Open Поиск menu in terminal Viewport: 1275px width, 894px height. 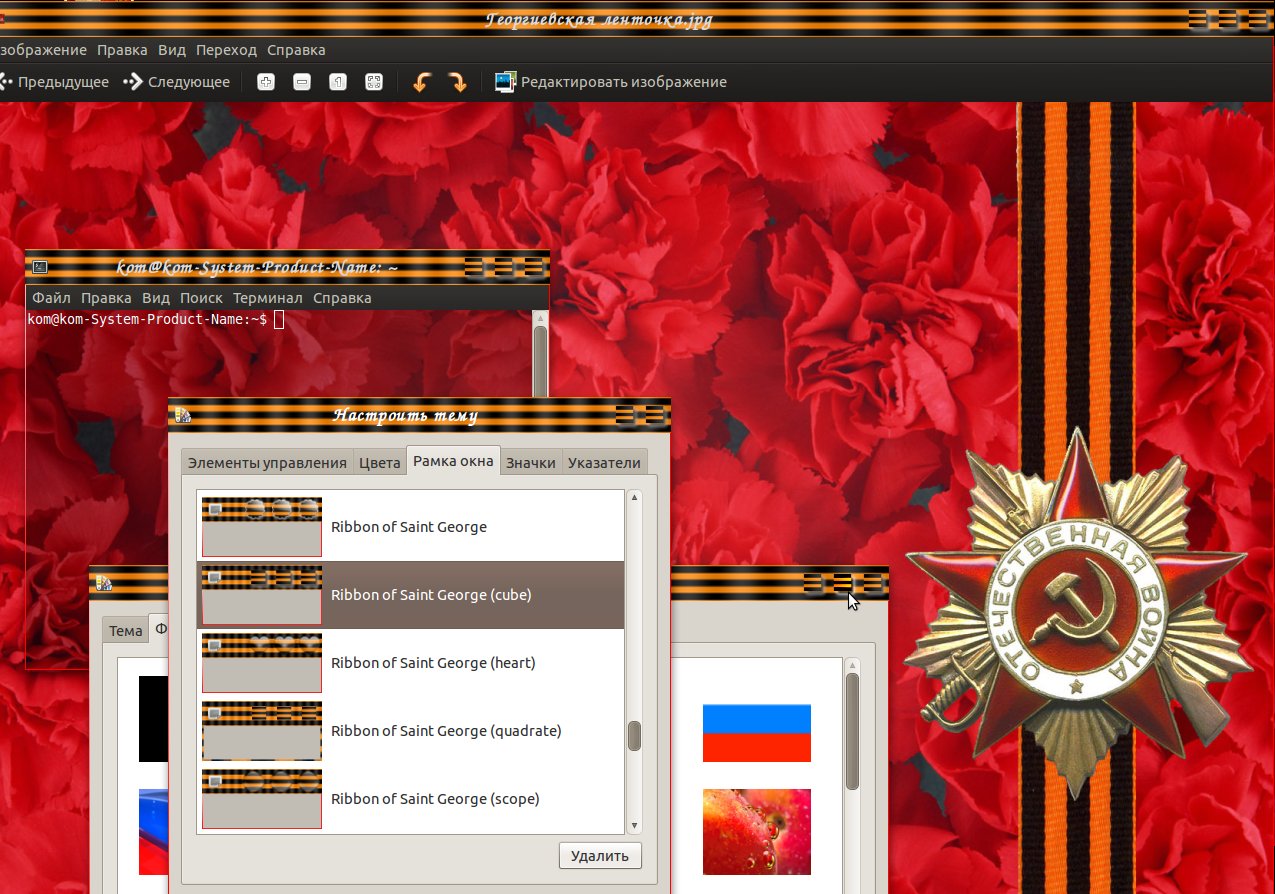point(201,298)
